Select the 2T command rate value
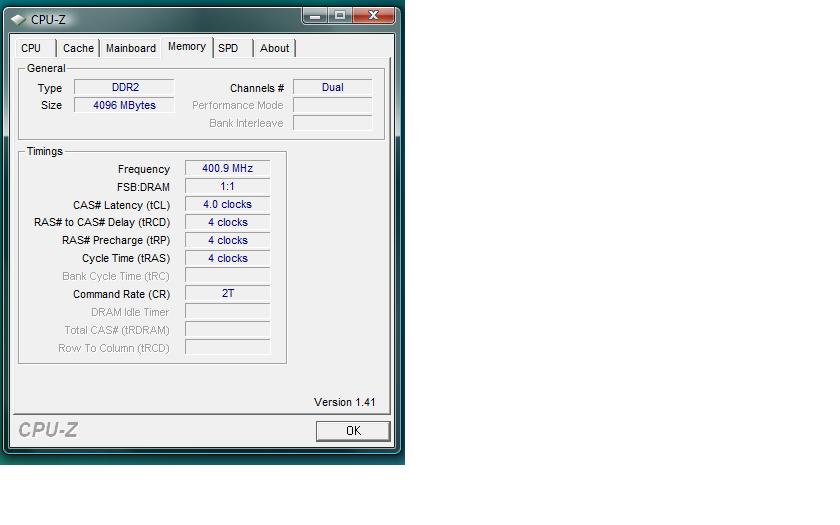840x525 pixels. click(x=228, y=294)
